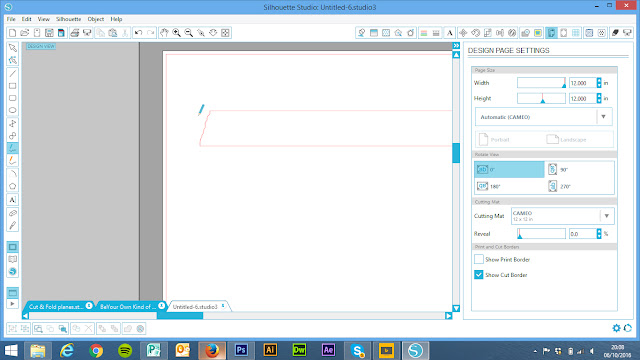The height and width of the screenshot is (360, 640).
Task: Save to SD card icon
Action: (x=61, y=33)
